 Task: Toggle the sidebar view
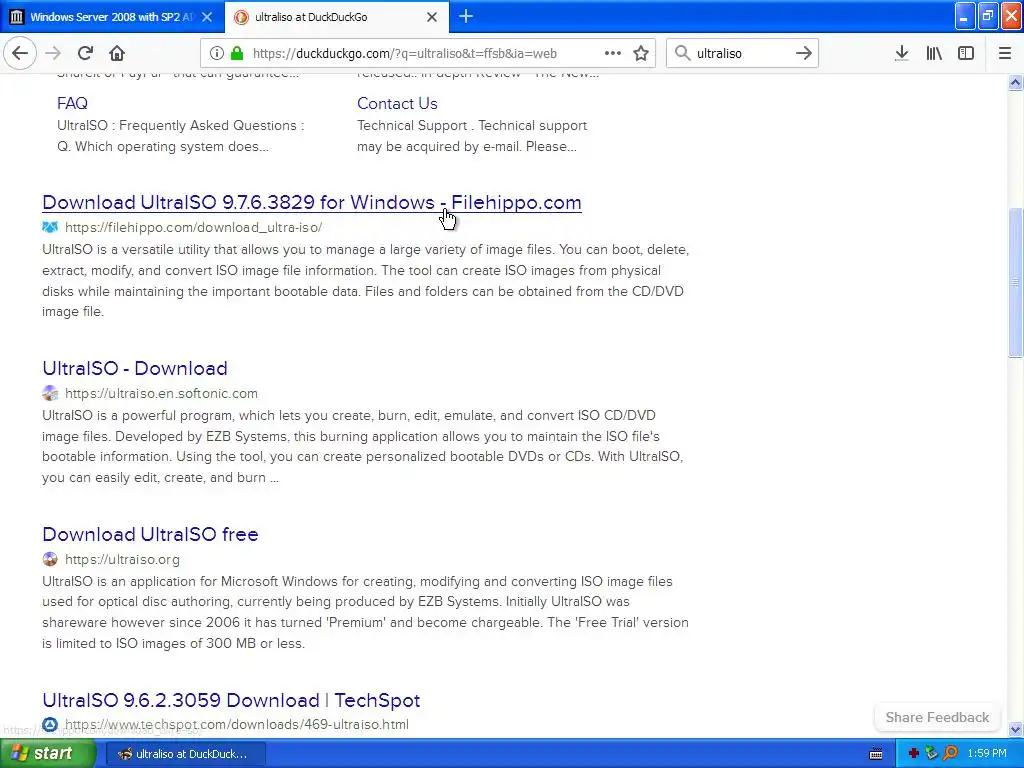pyautogui.click(x=966, y=53)
